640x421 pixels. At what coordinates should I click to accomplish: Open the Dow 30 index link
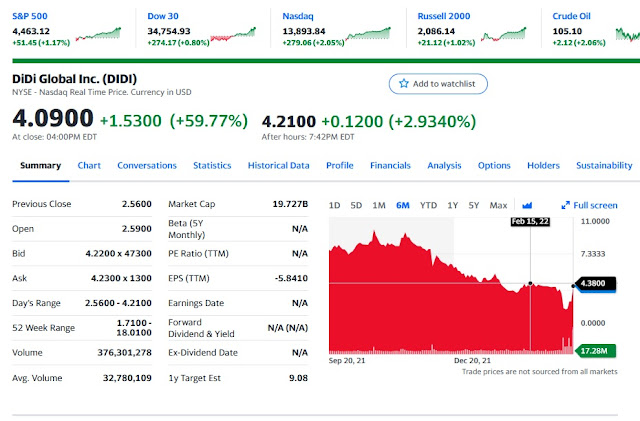(163, 16)
